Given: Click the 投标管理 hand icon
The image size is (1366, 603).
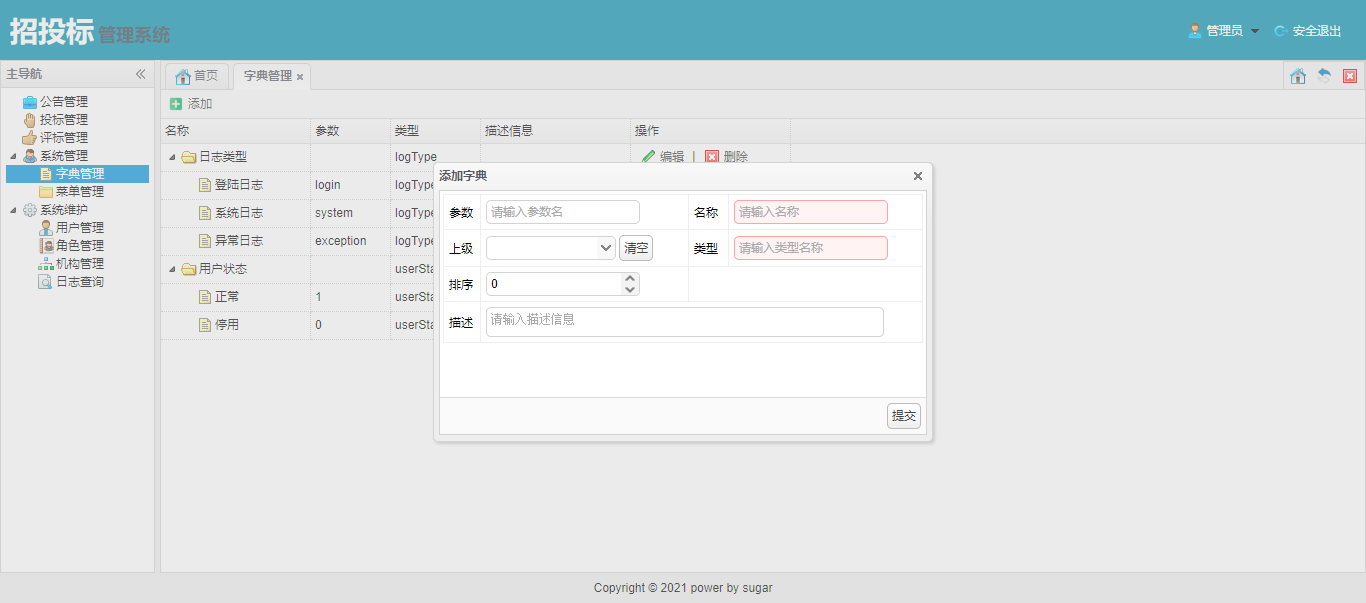Looking at the screenshot, I should (x=30, y=120).
